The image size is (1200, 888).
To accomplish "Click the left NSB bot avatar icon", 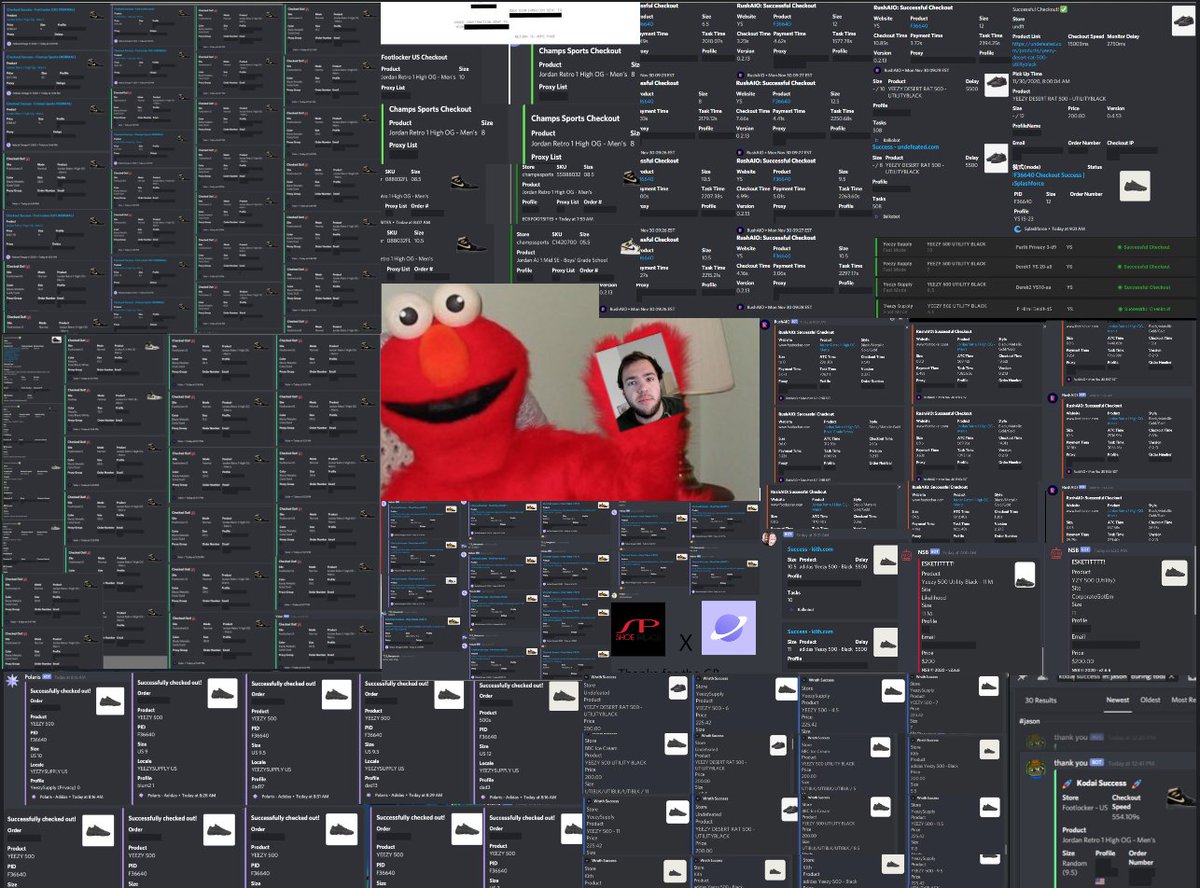I will click(907, 553).
